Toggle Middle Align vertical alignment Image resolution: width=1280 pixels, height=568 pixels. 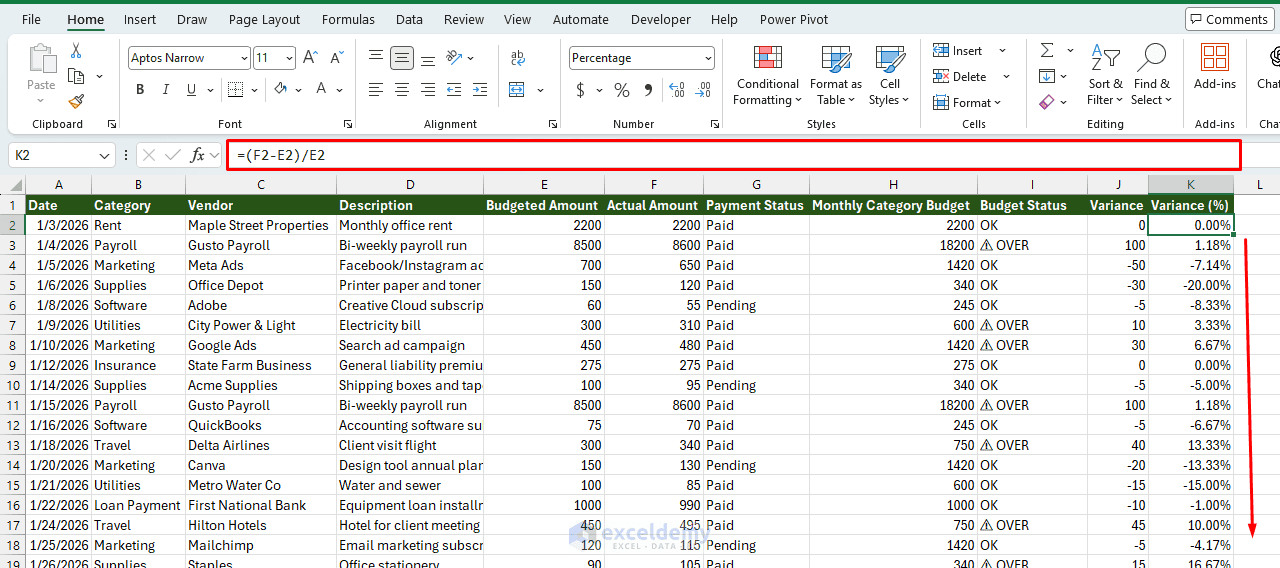pos(402,58)
